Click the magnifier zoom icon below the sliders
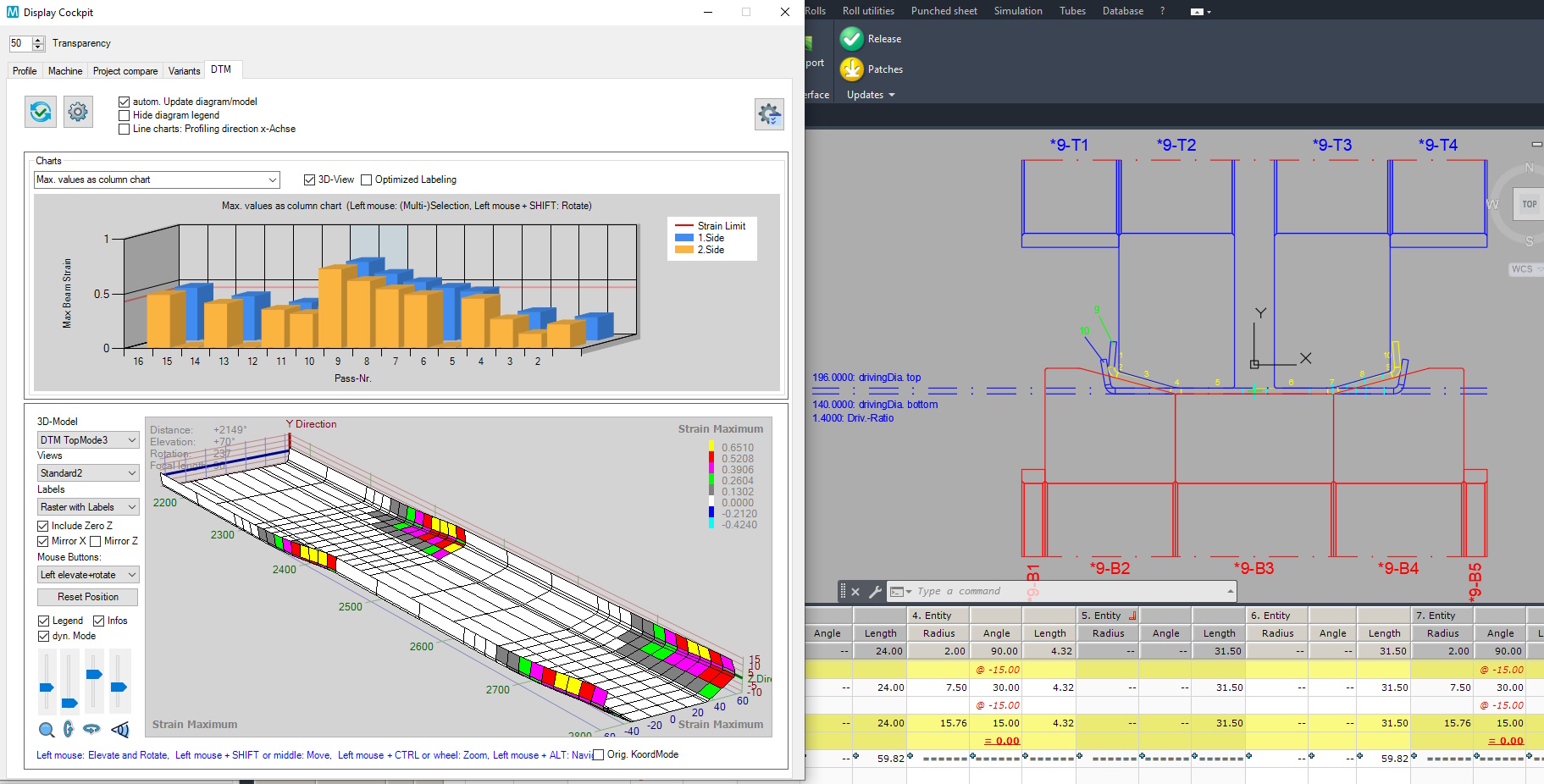Image resolution: width=1544 pixels, height=784 pixels. [47, 730]
